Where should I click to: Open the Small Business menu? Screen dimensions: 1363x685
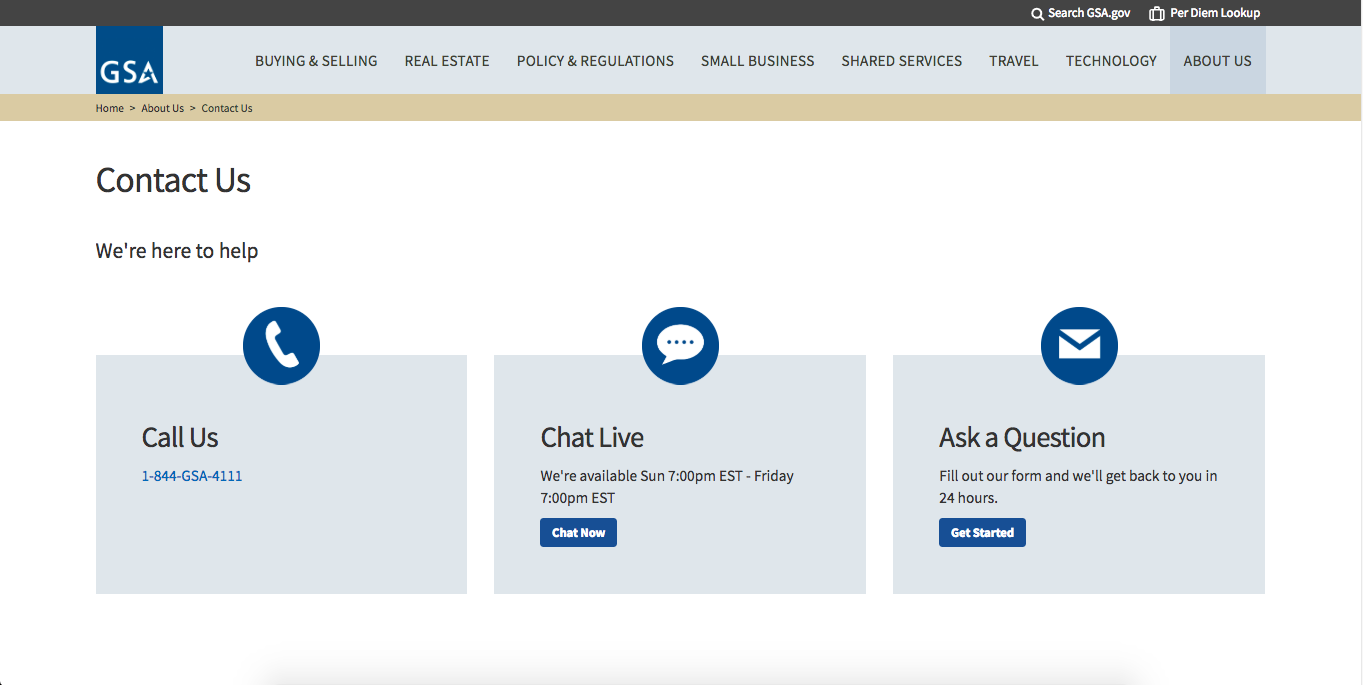point(757,61)
